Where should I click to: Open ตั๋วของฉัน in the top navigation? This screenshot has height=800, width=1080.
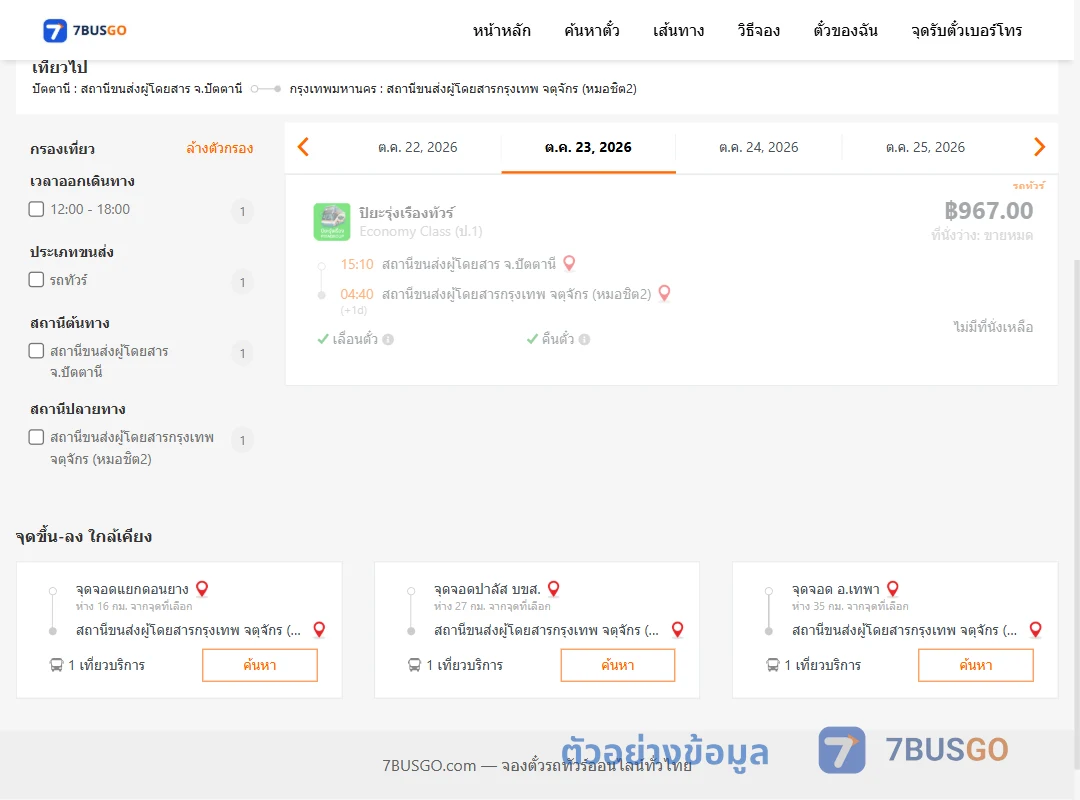coord(845,30)
